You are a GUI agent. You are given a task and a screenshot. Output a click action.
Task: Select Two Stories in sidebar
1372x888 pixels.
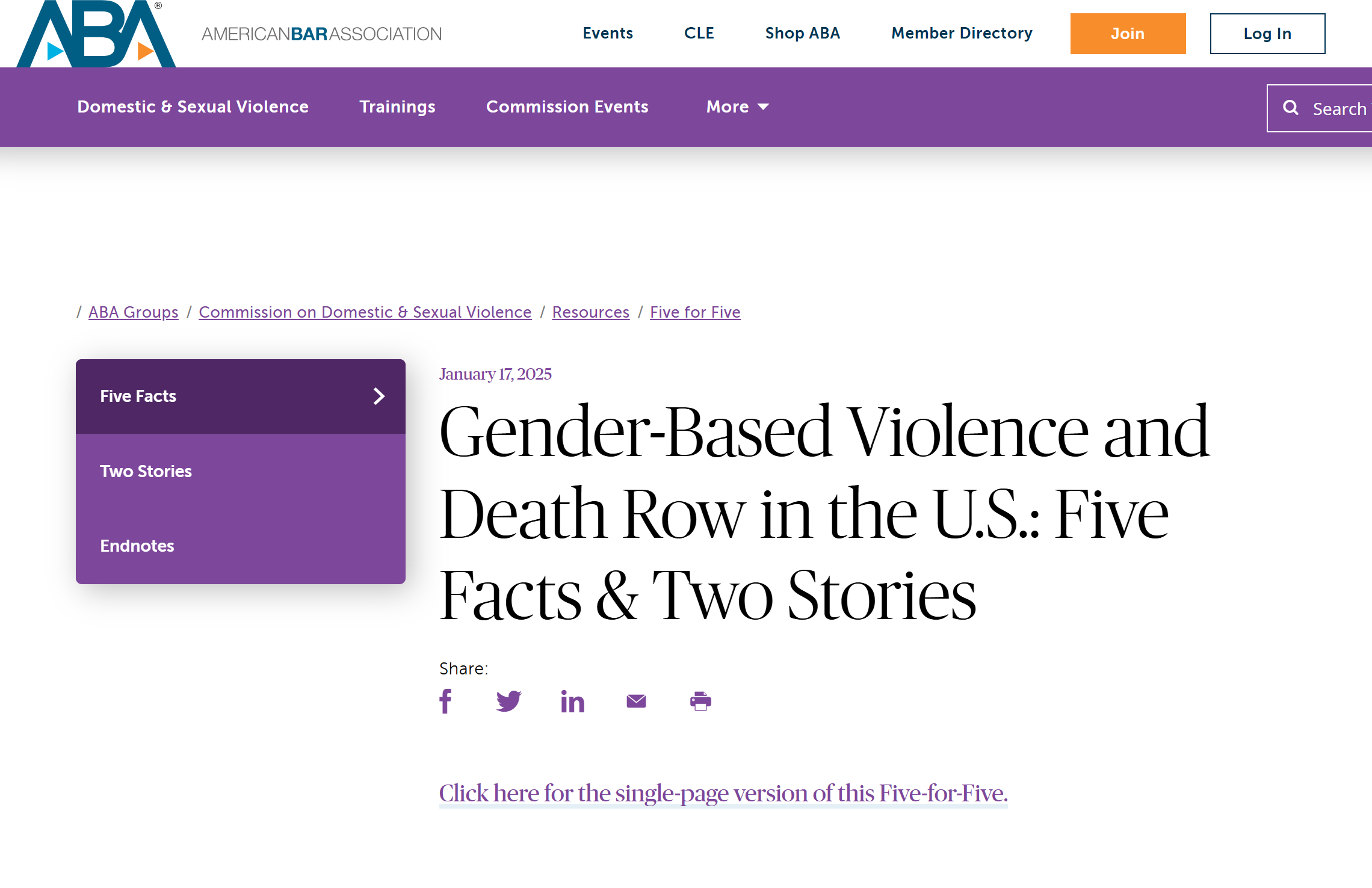146,471
